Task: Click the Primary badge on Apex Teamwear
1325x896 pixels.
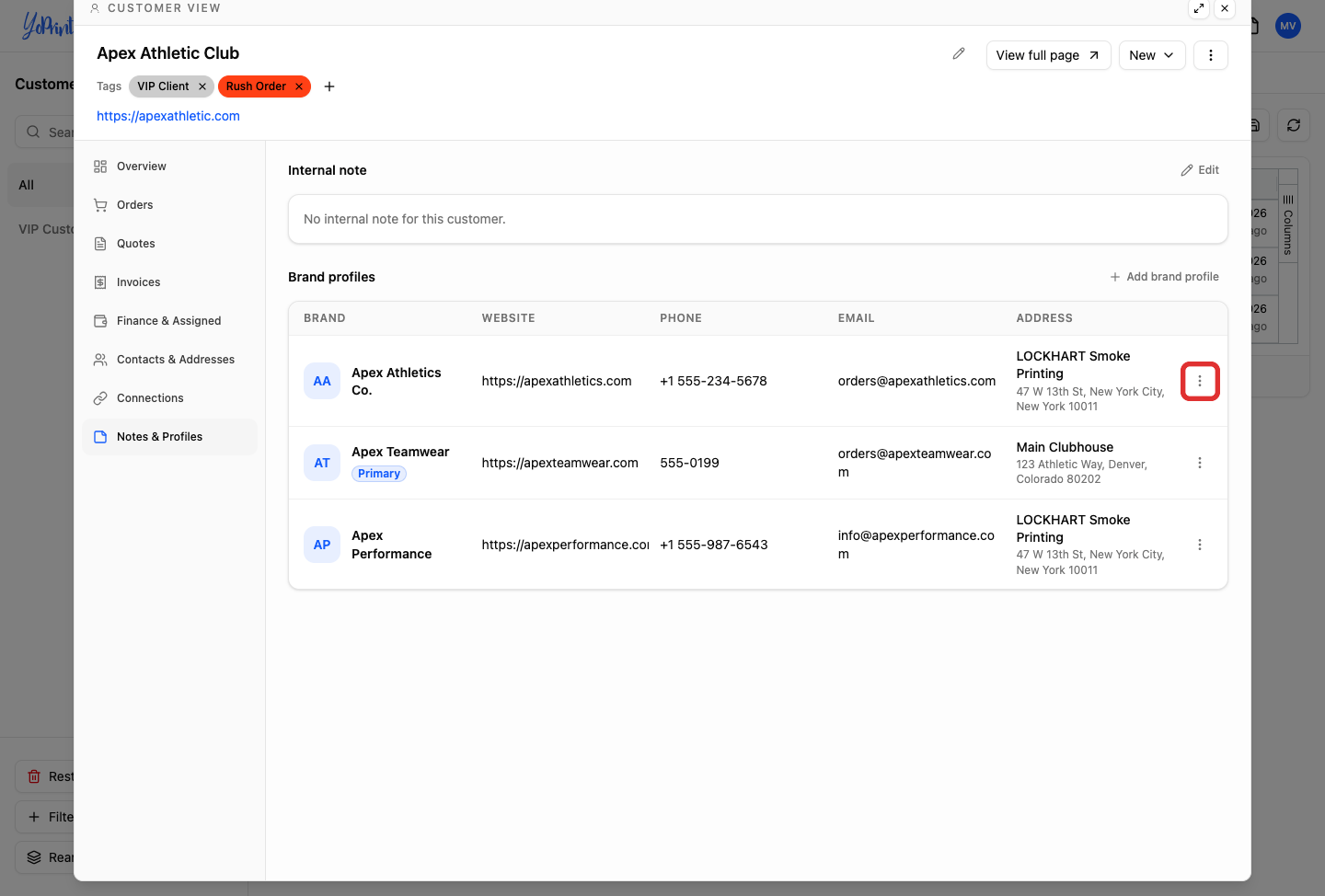Action: tap(379, 474)
